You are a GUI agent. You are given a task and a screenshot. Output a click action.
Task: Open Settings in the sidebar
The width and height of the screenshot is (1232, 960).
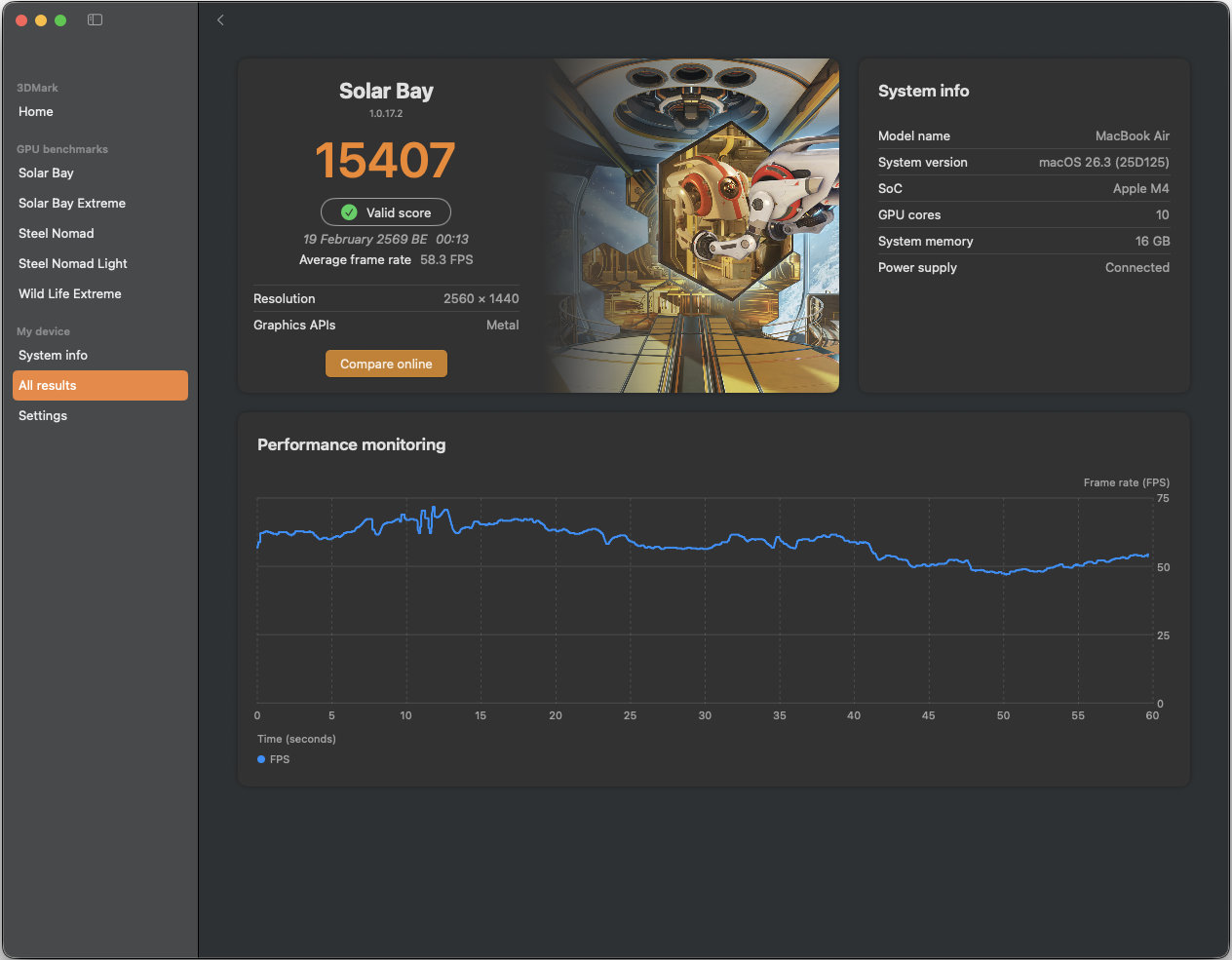point(43,416)
